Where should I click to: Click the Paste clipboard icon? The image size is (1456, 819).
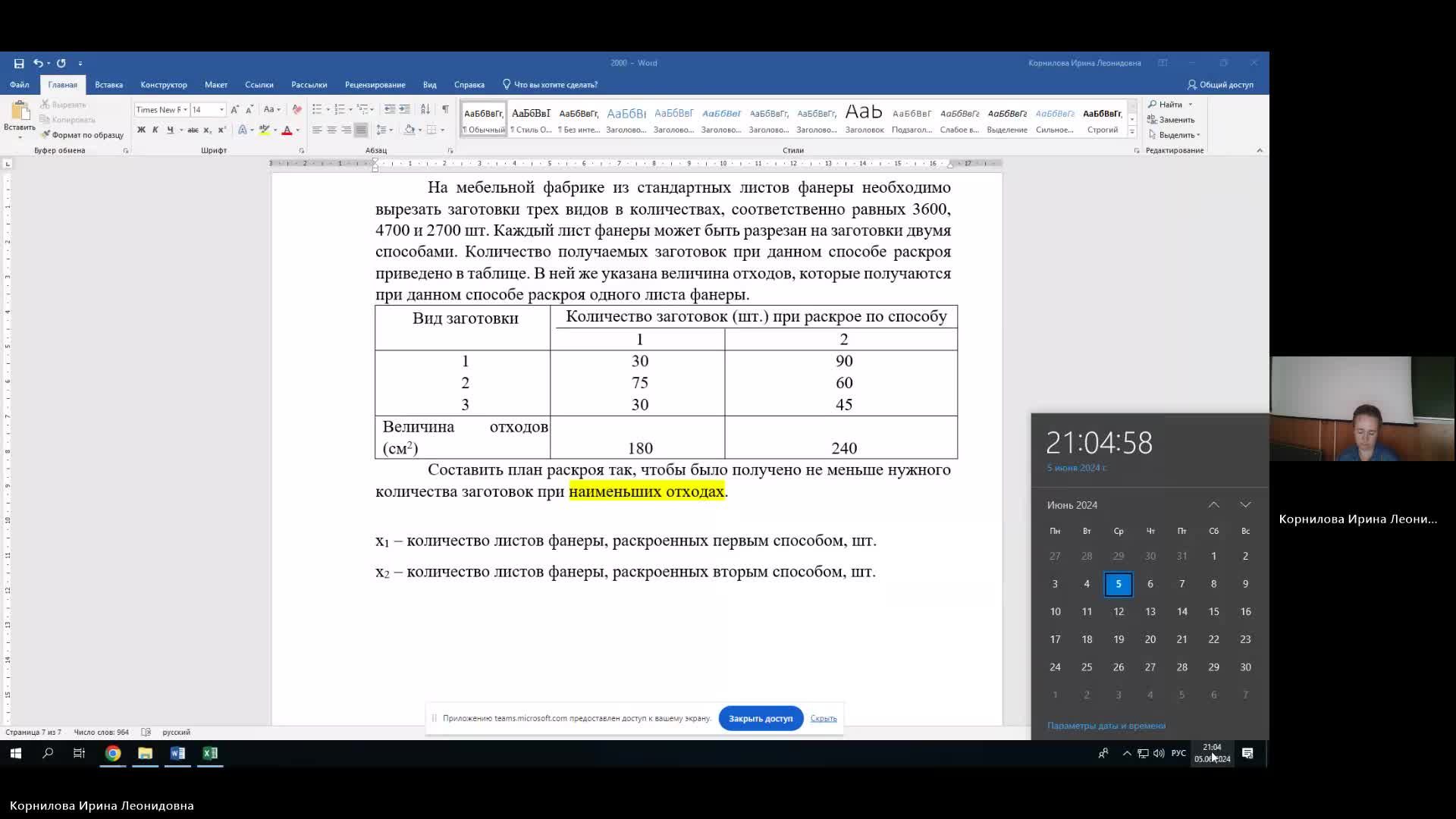tap(20, 111)
